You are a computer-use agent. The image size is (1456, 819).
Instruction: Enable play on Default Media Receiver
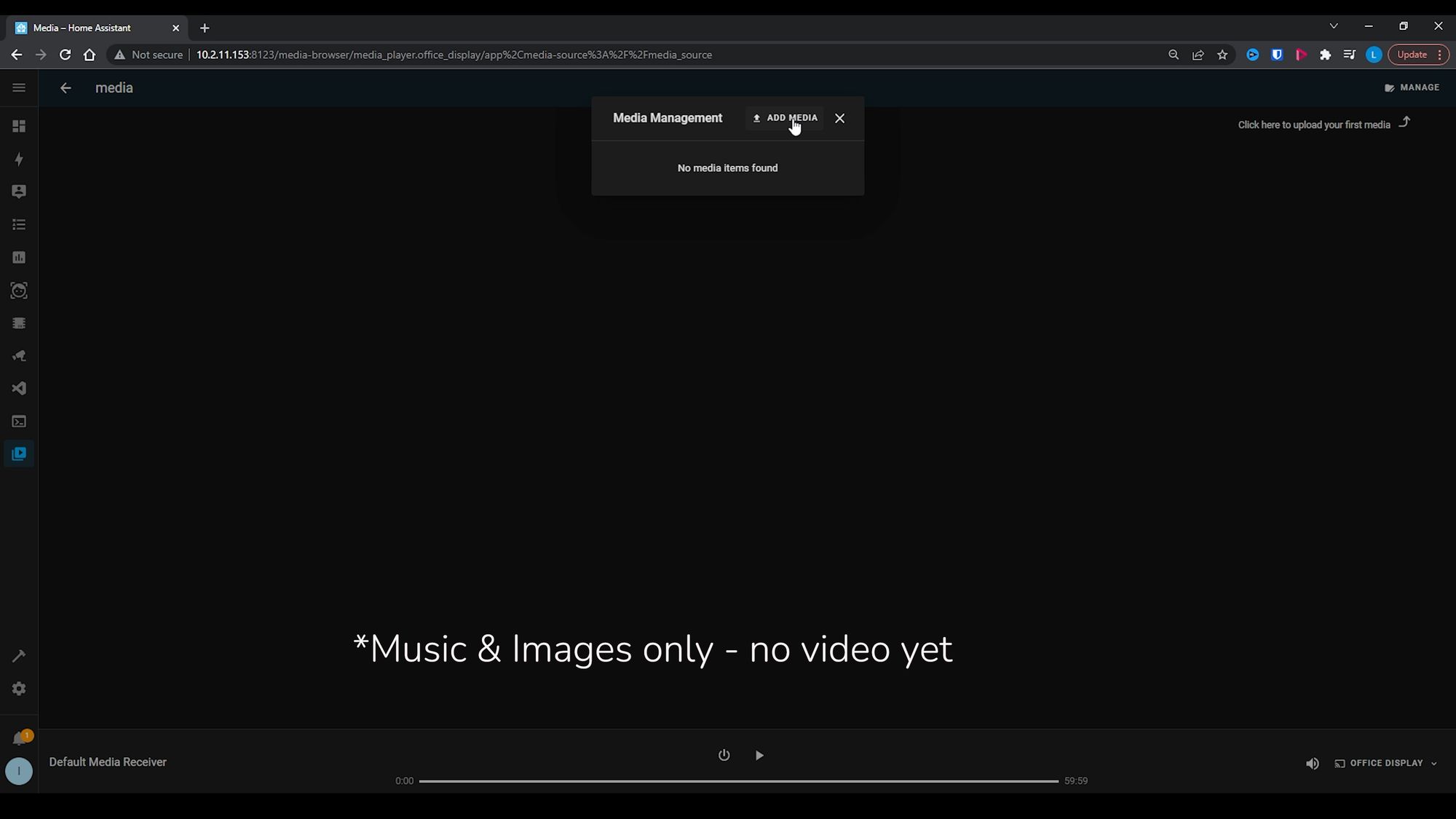pos(759,755)
